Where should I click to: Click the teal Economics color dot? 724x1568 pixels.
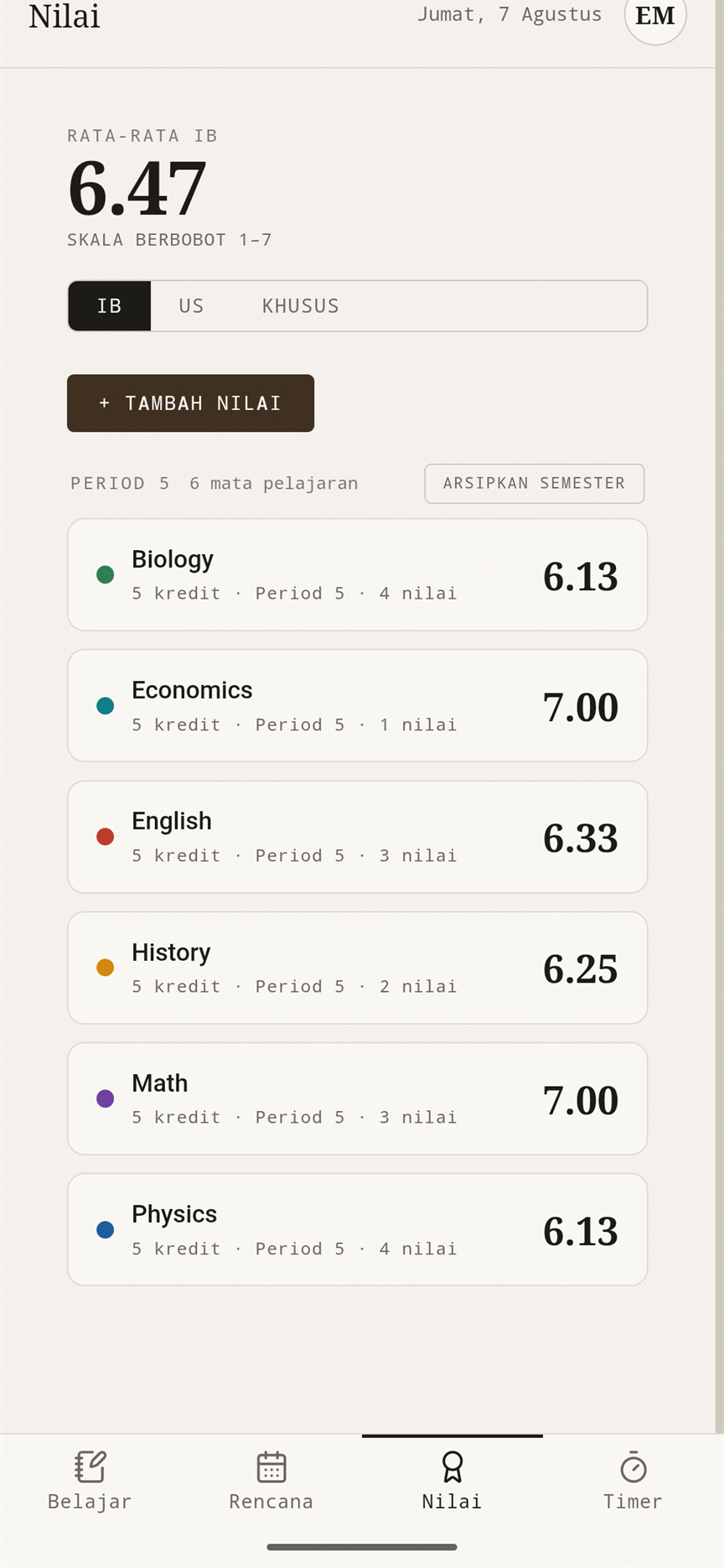pyautogui.click(x=105, y=705)
